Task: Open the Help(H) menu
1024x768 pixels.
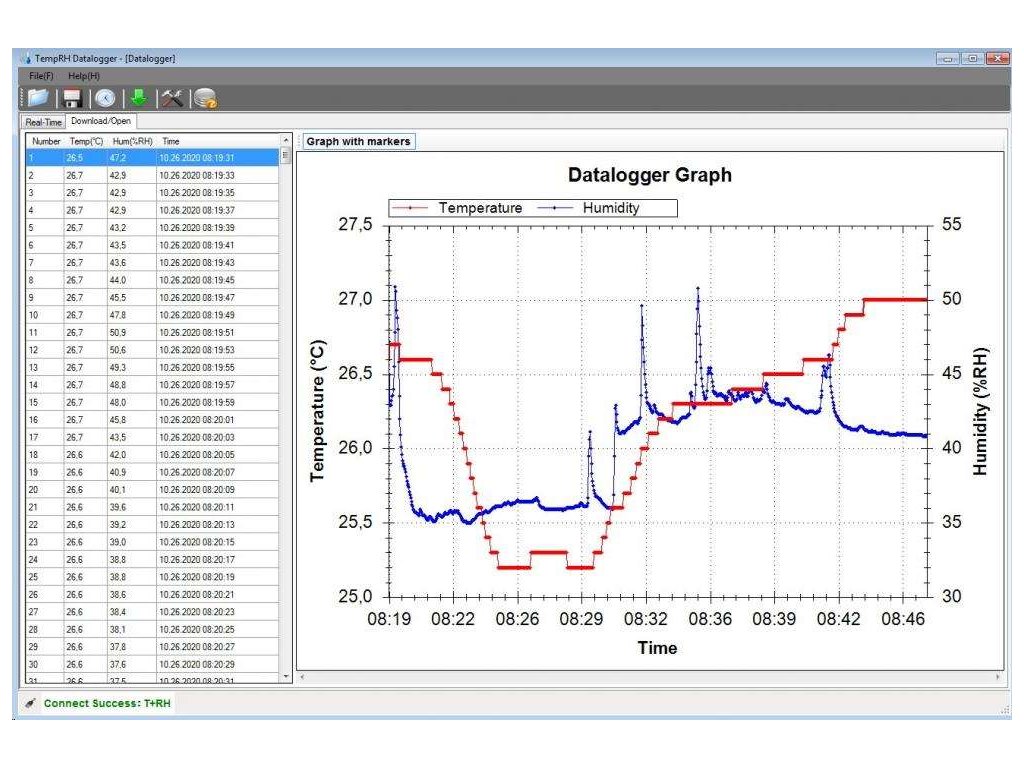Action: (x=84, y=76)
